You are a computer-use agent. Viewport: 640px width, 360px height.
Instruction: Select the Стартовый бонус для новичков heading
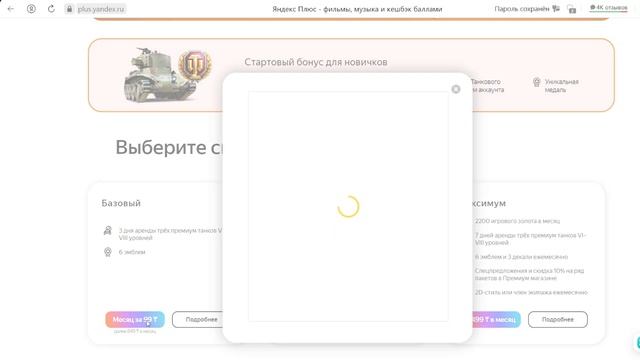coord(316,62)
